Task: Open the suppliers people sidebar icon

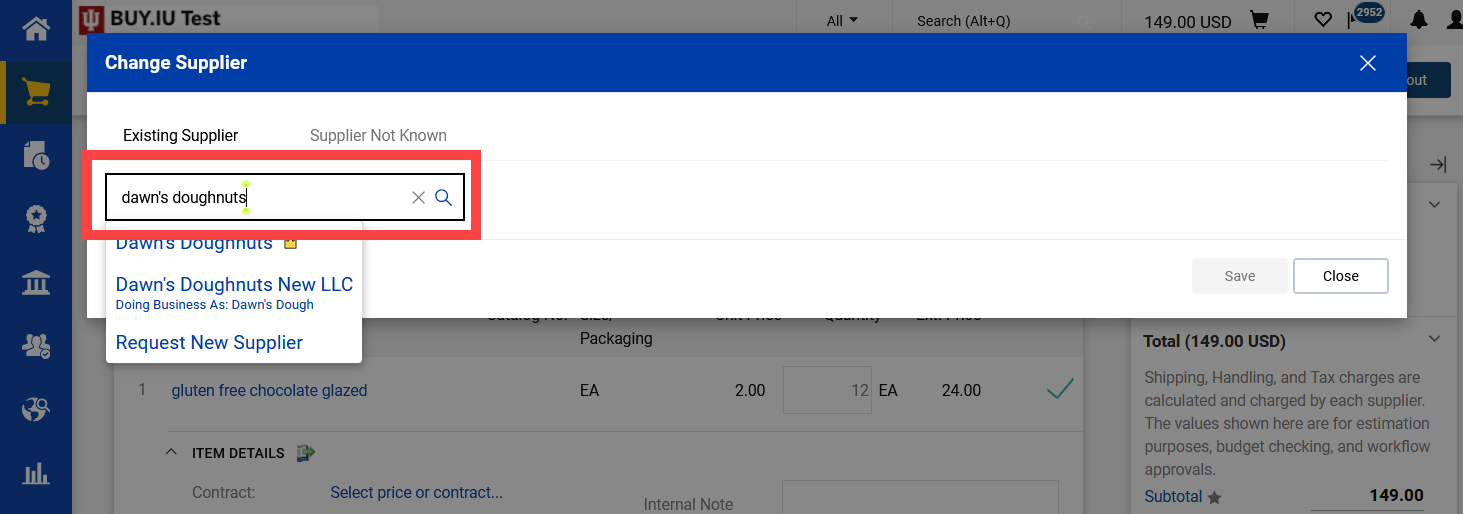Action: pos(36,346)
